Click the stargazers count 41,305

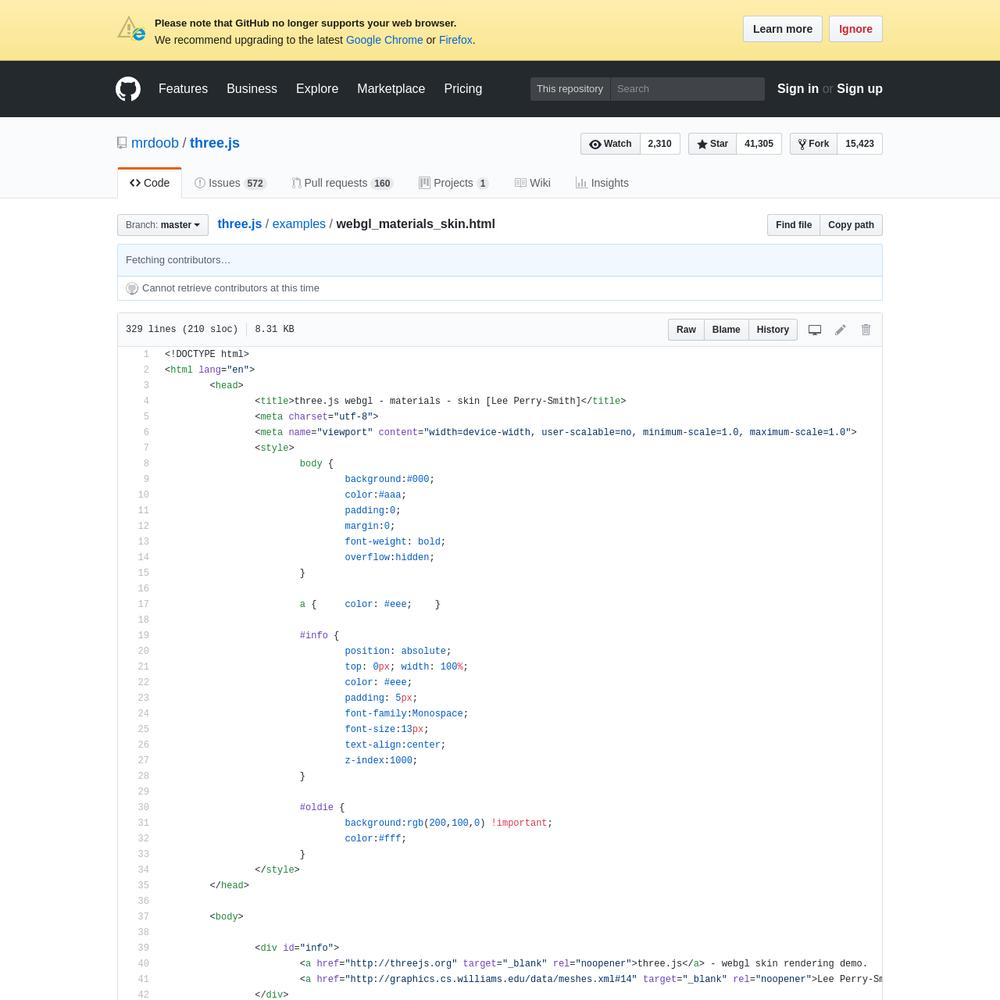click(x=759, y=143)
